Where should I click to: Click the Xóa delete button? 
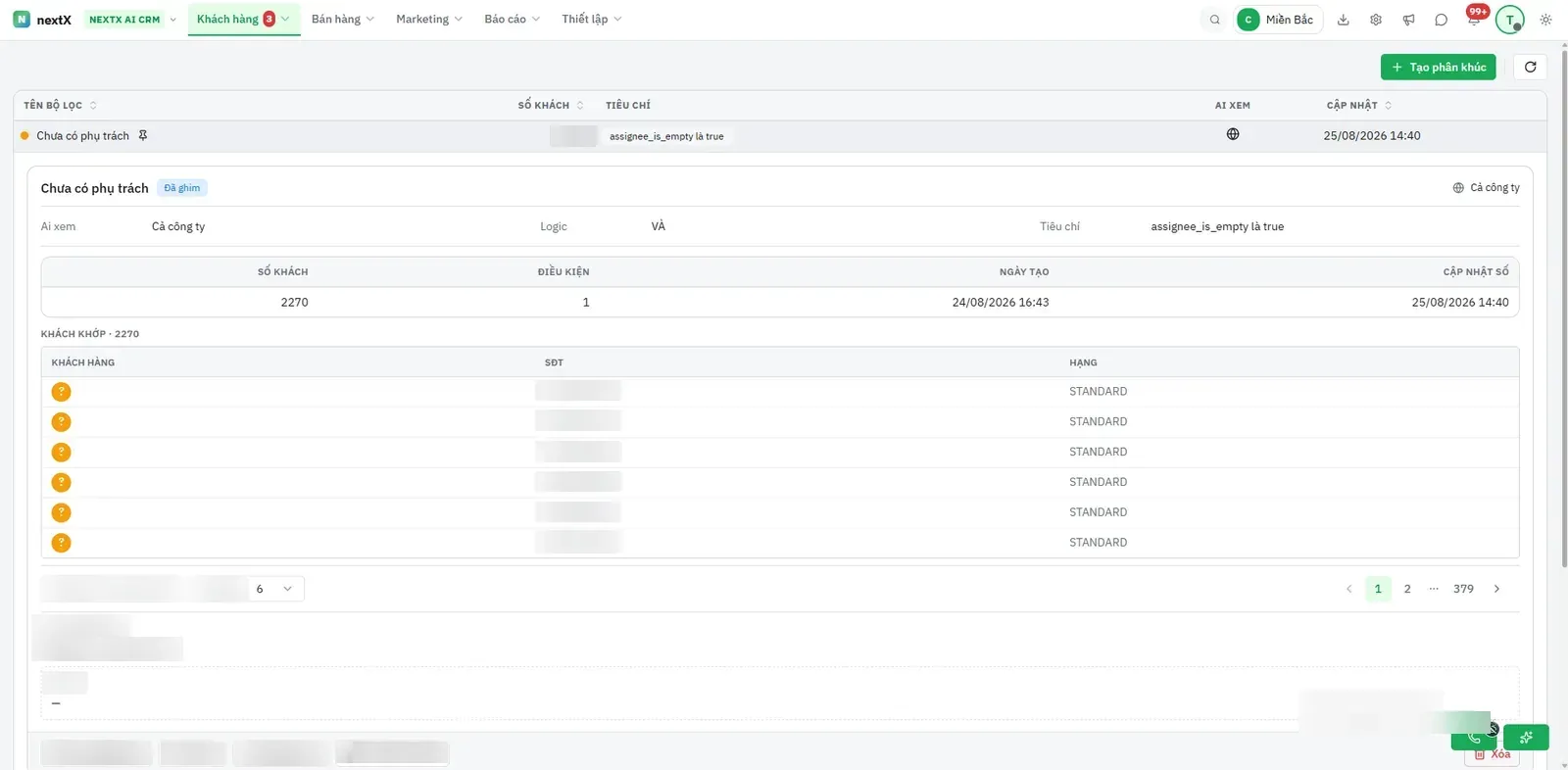1493,754
